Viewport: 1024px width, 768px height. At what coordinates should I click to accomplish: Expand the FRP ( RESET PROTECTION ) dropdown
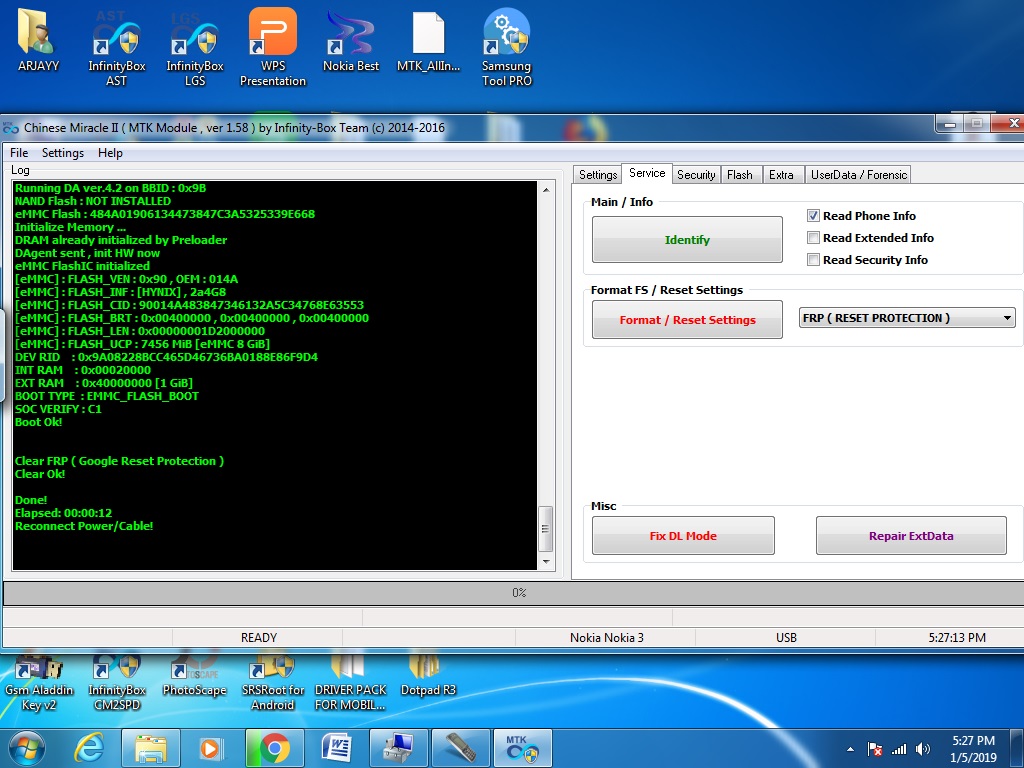[1008, 318]
